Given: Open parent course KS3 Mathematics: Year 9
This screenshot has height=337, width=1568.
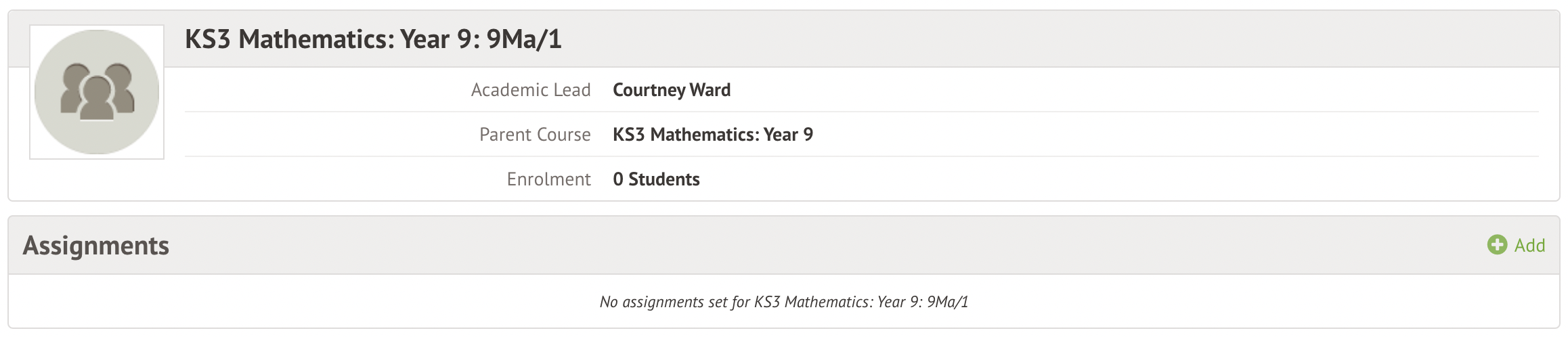Looking at the screenshot, I should [x=712, y=135].
